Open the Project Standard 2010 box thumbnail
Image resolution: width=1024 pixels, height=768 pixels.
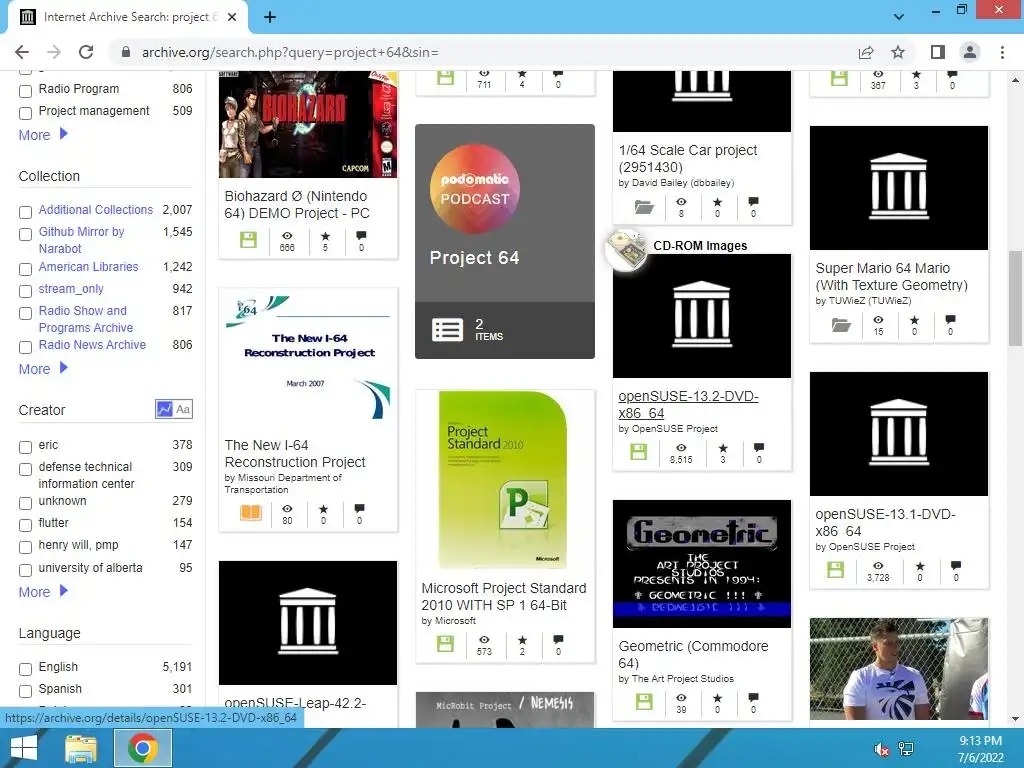pos(505,480)
